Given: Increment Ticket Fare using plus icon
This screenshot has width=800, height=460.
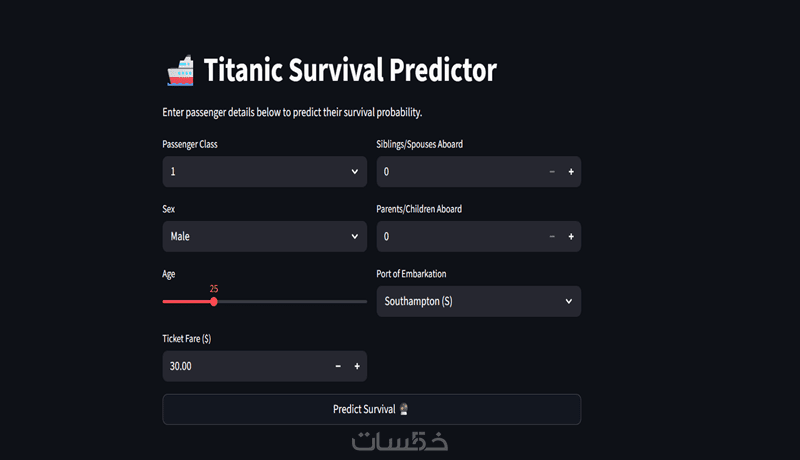Looking at the screenshot, I should point(357,366).
